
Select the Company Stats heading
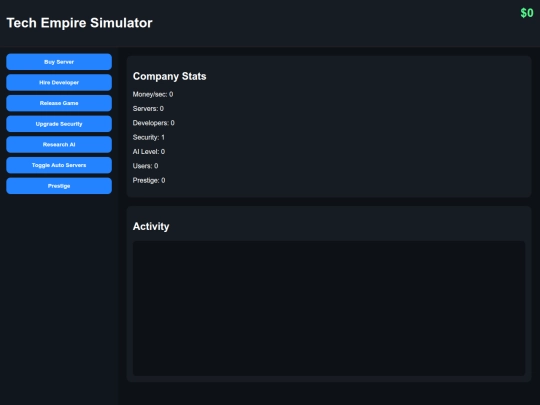coord(169,76)
